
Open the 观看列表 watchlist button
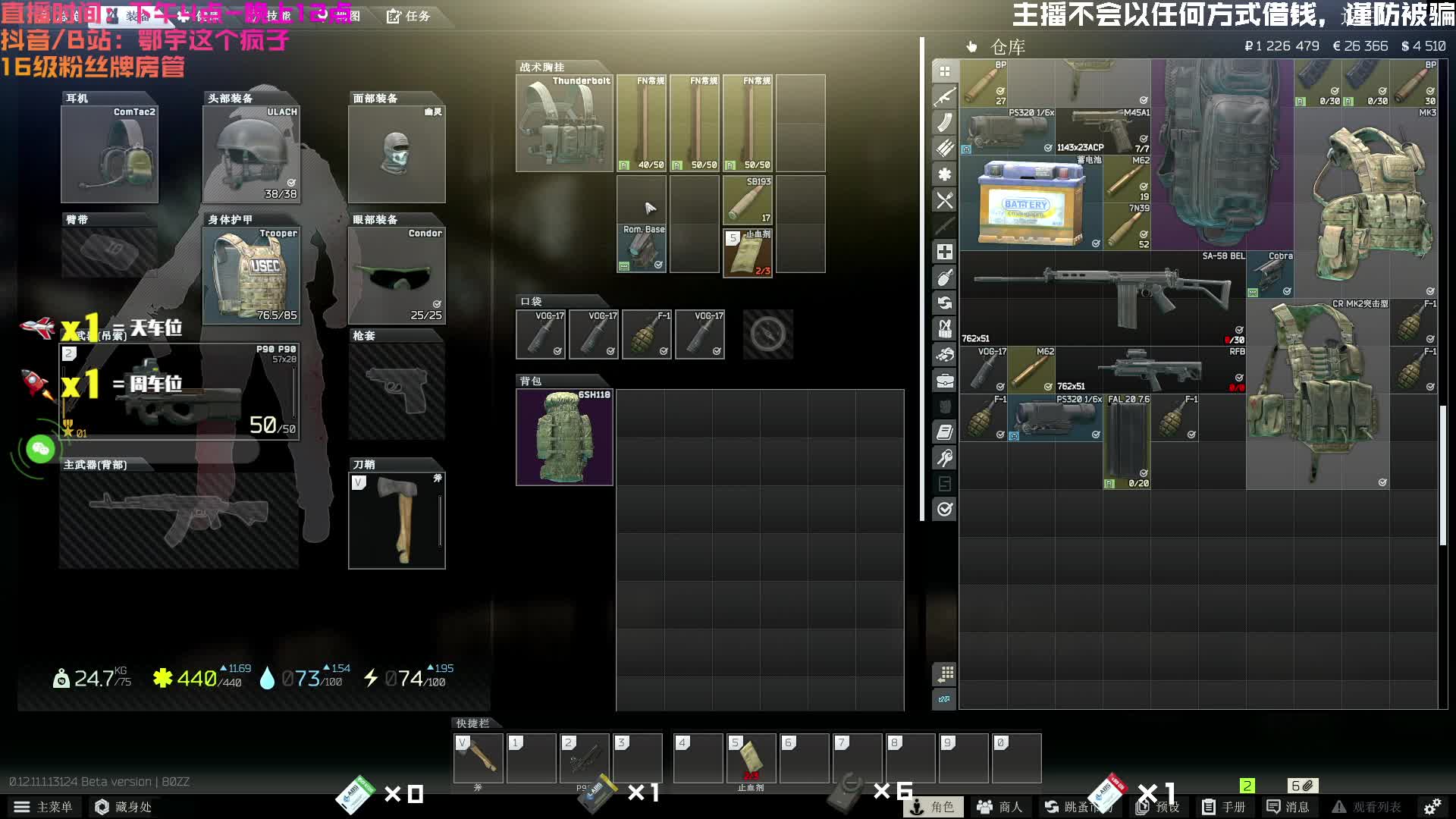tap(1367, 807)
